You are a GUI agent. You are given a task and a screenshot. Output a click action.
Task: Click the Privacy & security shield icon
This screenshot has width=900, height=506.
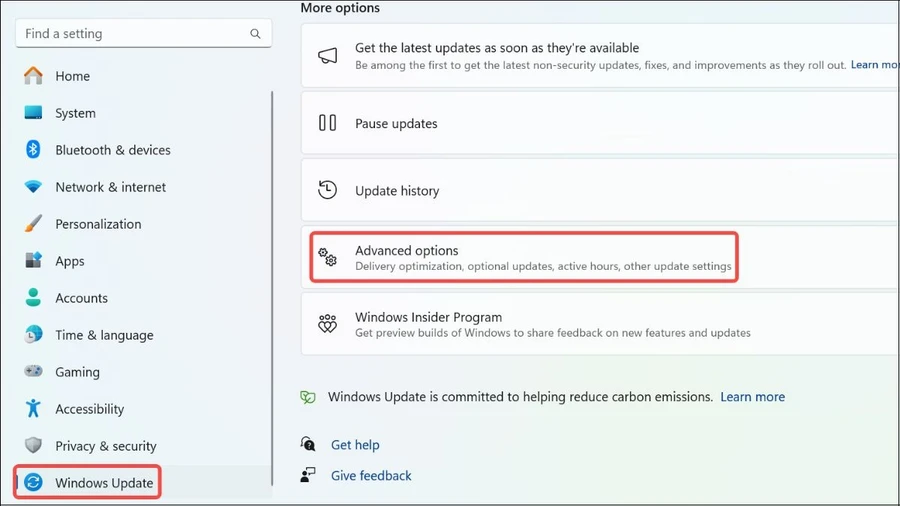(x=33, y=445)
